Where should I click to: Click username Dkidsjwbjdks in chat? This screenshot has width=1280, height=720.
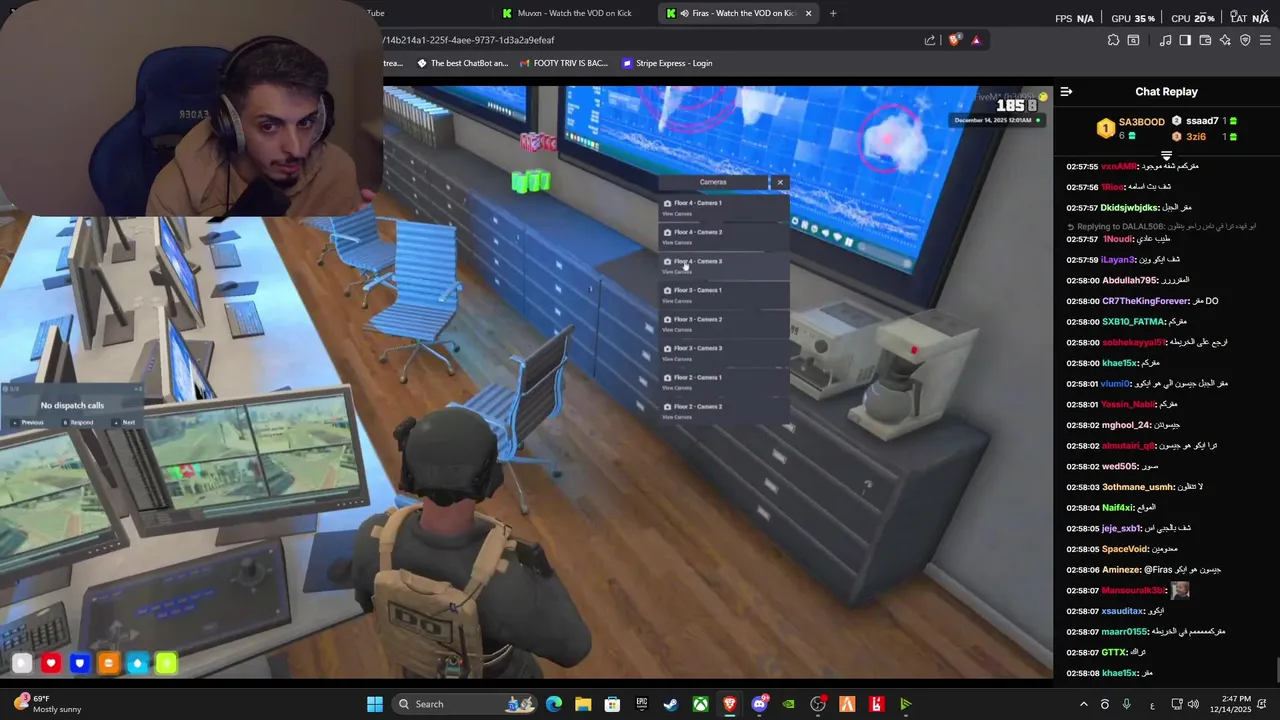click(1130, 207)
